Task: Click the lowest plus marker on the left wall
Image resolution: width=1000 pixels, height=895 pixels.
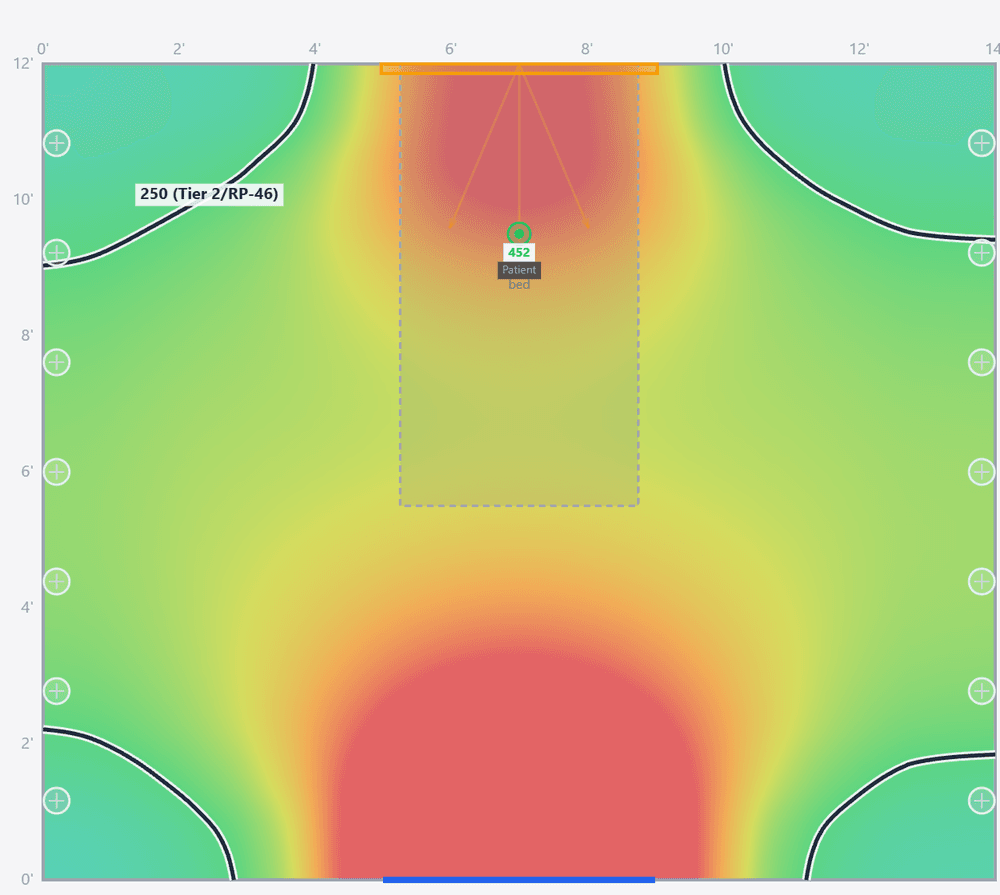Action: point(57,801)
